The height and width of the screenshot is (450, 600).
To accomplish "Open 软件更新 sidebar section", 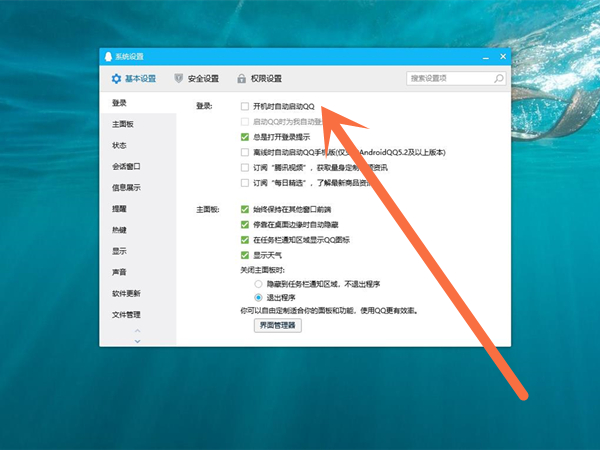I will [x=138, y=293].
